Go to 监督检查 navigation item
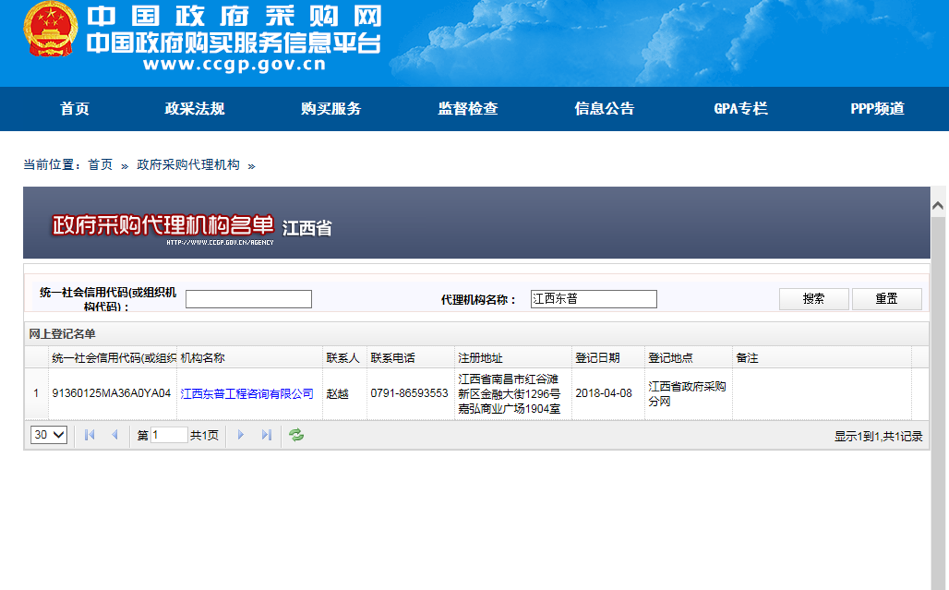The image size is (949, 590). (x=467, y=109)
